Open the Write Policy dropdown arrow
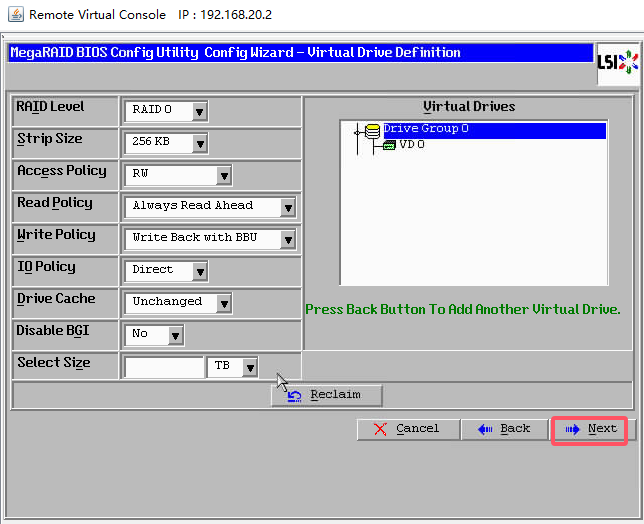Viewport: 644px width, 524px height. [x=288, y=239]
